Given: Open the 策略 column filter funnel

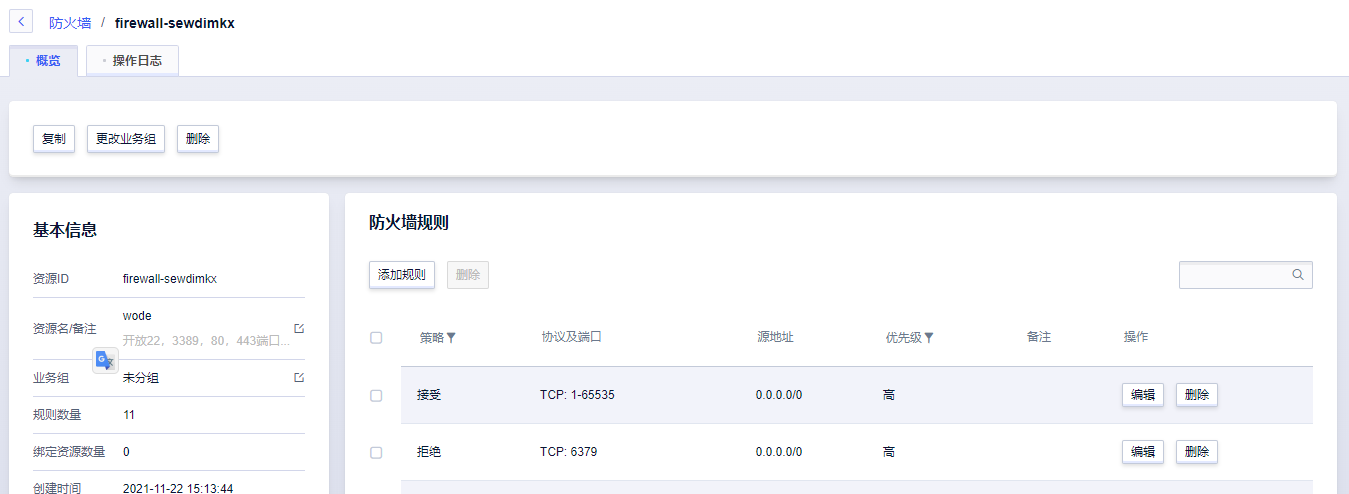Looking at the screenshot, I should pyautogui.click(x=451, y=338).
